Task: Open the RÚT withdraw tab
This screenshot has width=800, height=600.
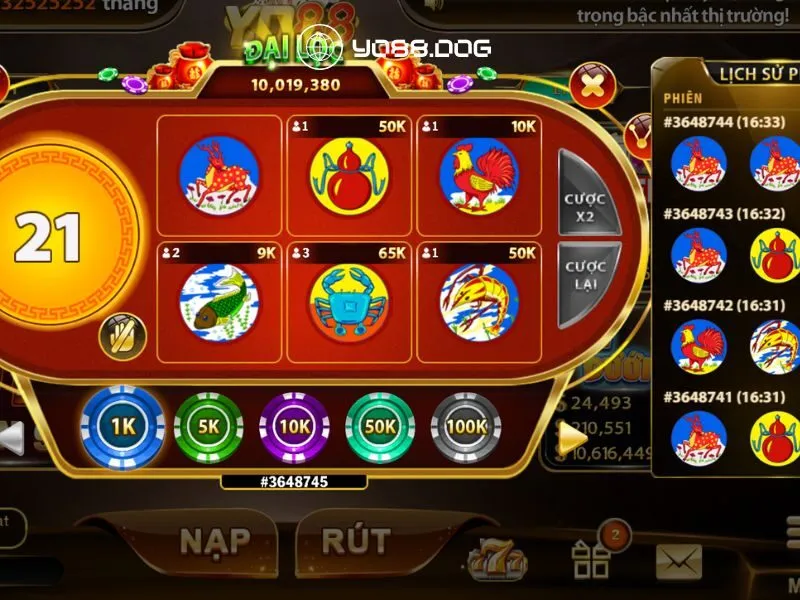Action: pyautogui.click(x=356, y=541)
